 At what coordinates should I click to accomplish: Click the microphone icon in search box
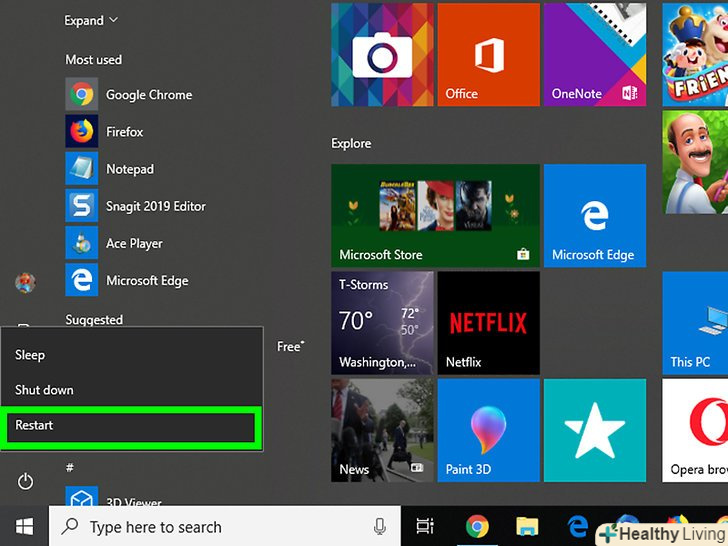point(380,527)
